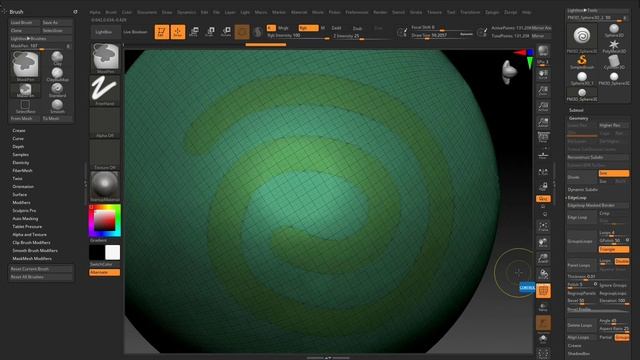Click the Scroll canvas icon

pos(543,74)
